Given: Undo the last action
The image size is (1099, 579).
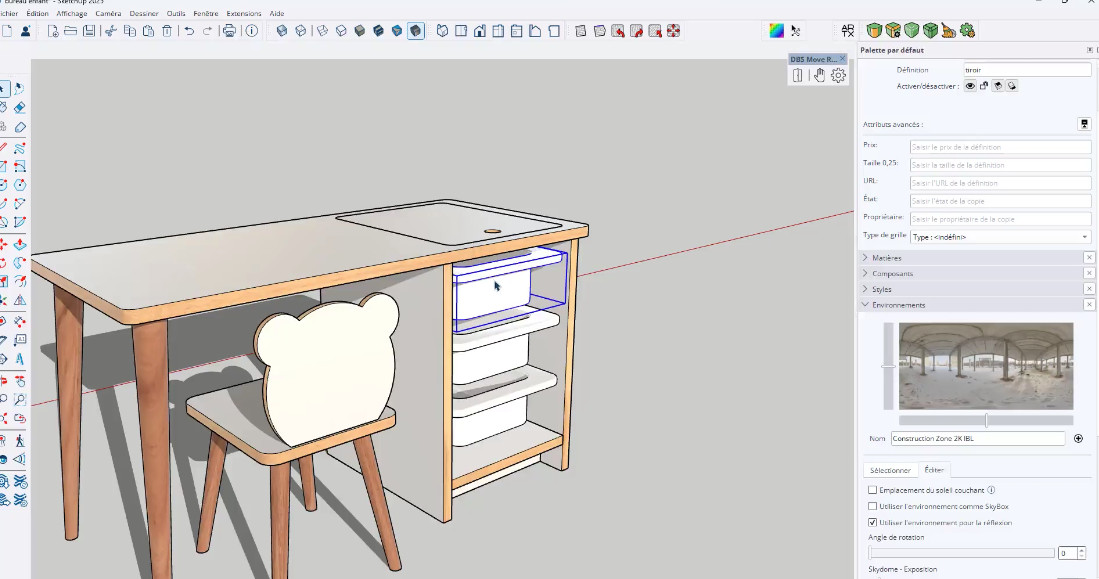Looking at the screenshot, I should (x=189, y=31).
